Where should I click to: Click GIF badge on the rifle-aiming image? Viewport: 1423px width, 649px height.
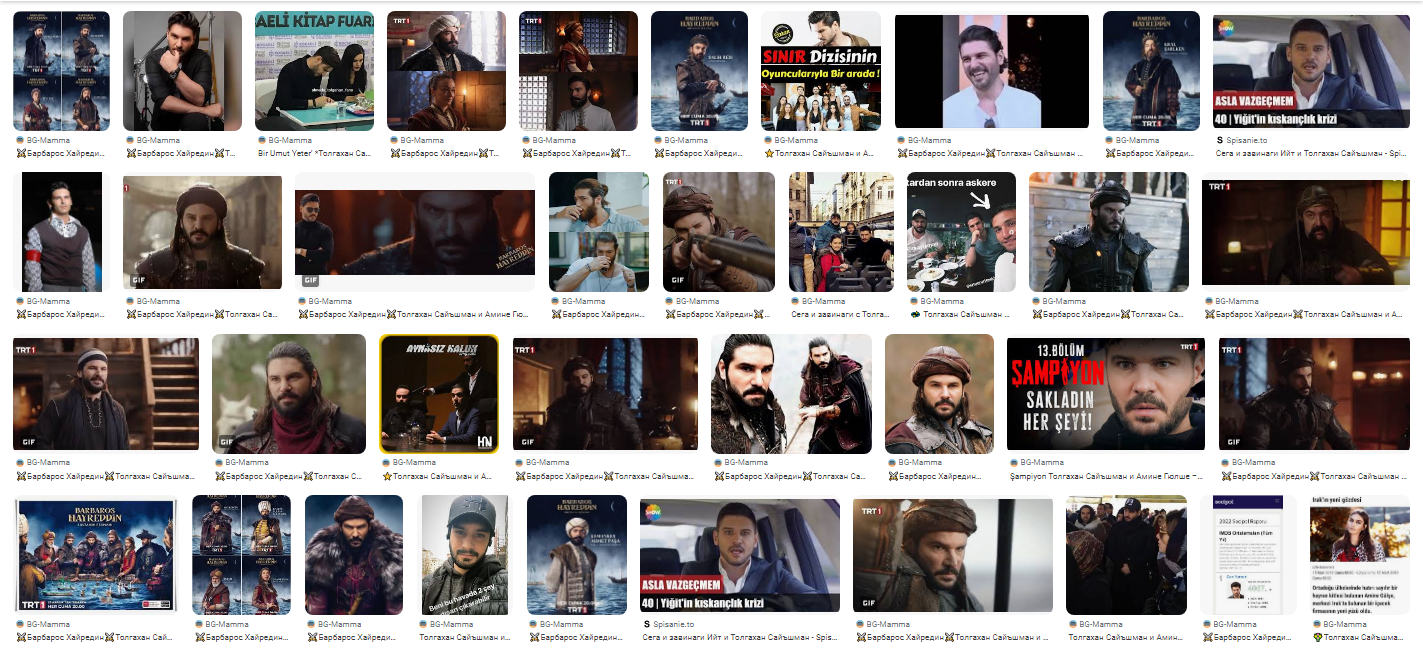click(x=679, y=281)
